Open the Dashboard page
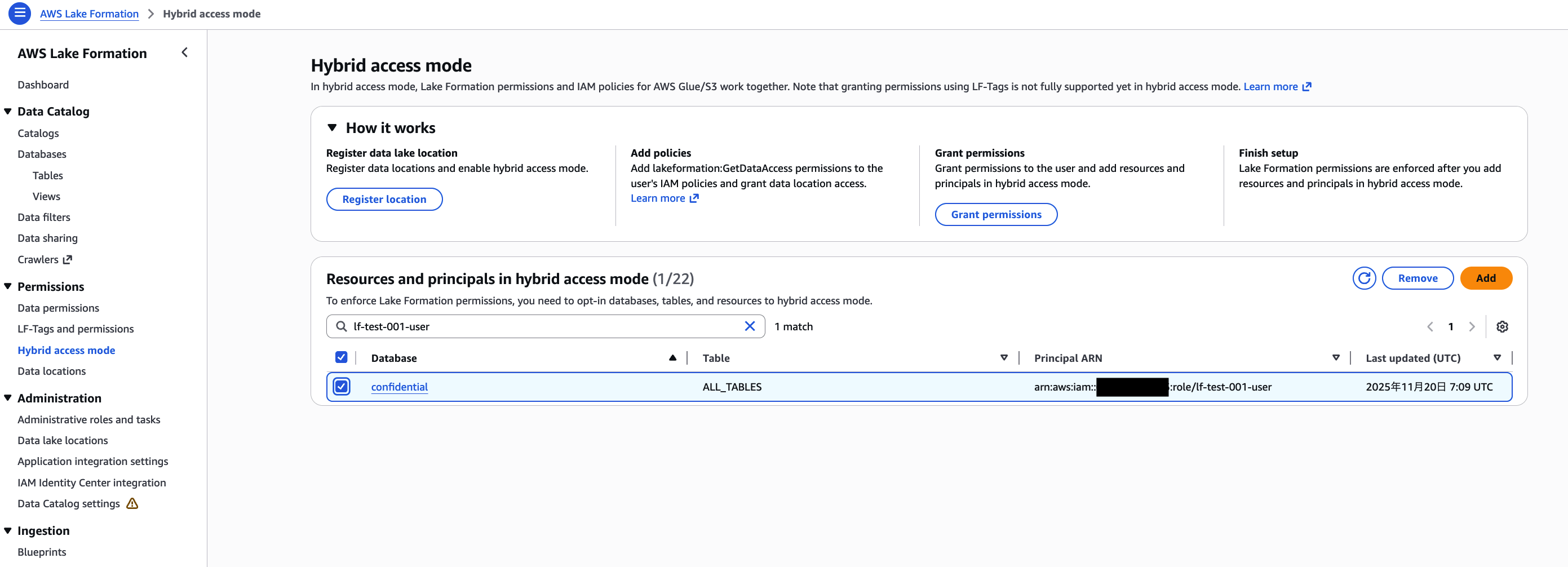The width and height of the screenshot is (1568, 567). click(43, 85)
